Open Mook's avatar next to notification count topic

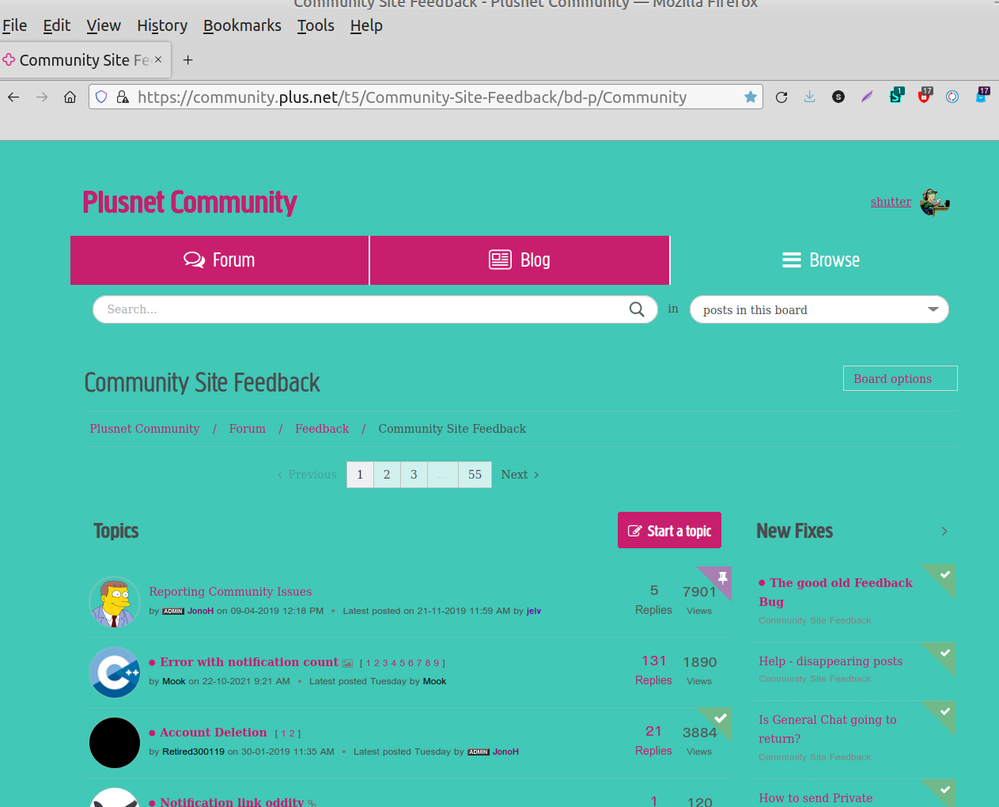114,672
